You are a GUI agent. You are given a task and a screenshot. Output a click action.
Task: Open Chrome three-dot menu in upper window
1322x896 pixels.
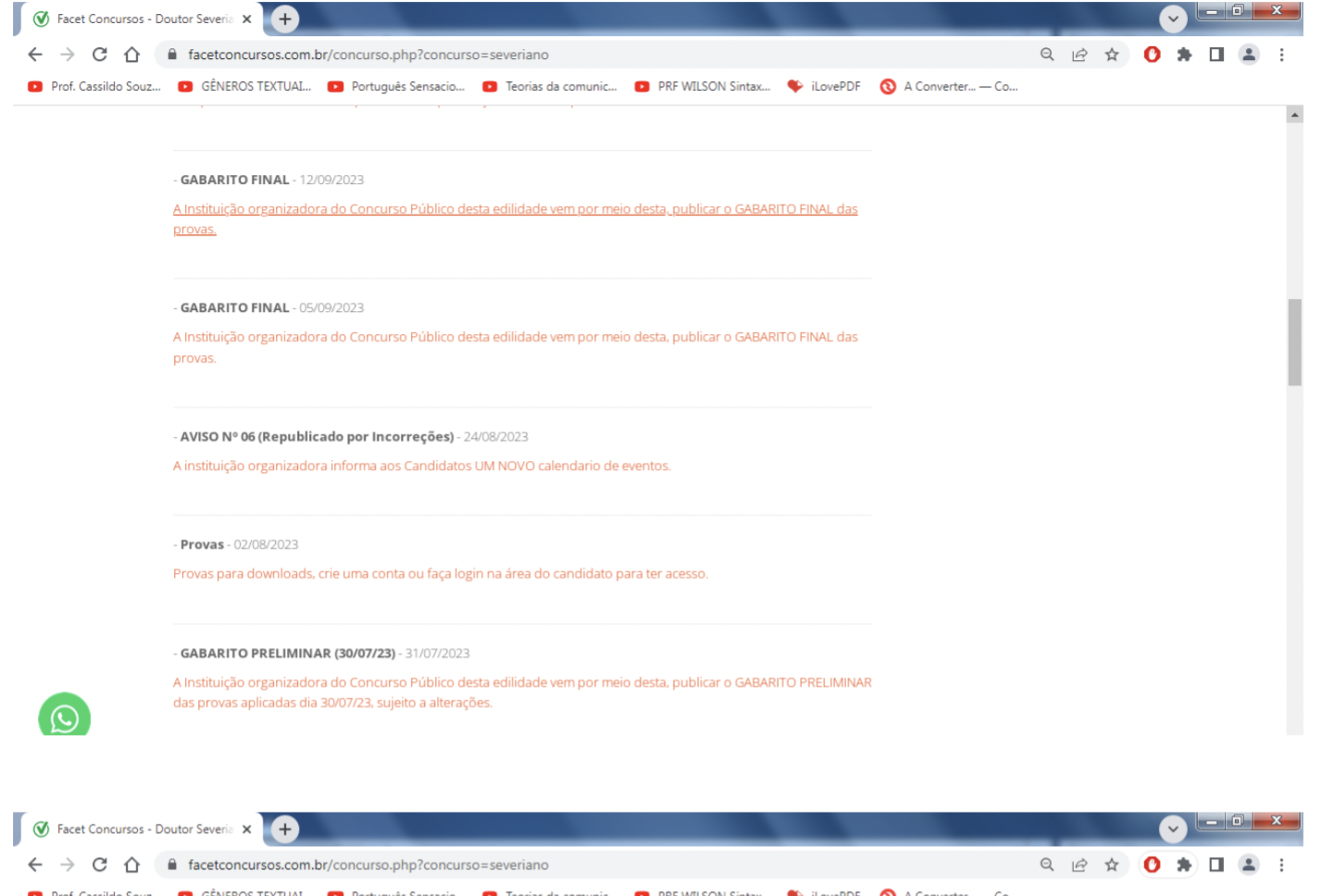tap(1281, 55)
